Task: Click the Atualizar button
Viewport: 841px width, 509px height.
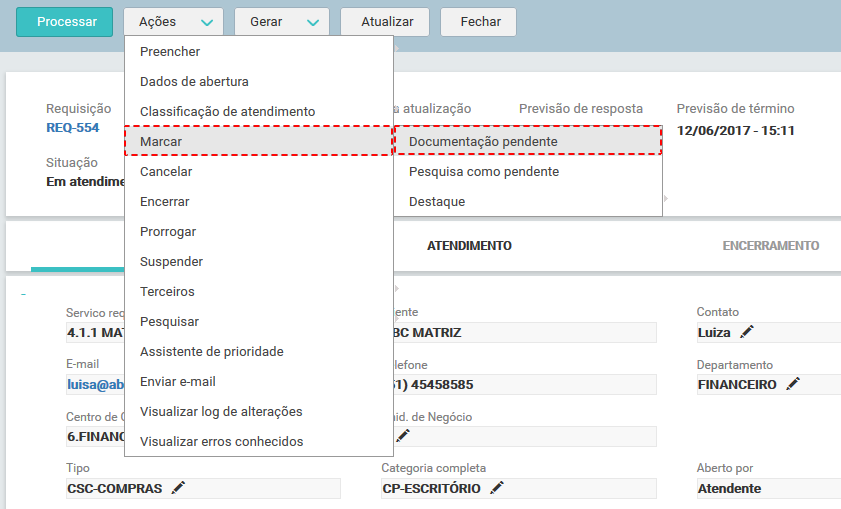Action: click(385, 22)
